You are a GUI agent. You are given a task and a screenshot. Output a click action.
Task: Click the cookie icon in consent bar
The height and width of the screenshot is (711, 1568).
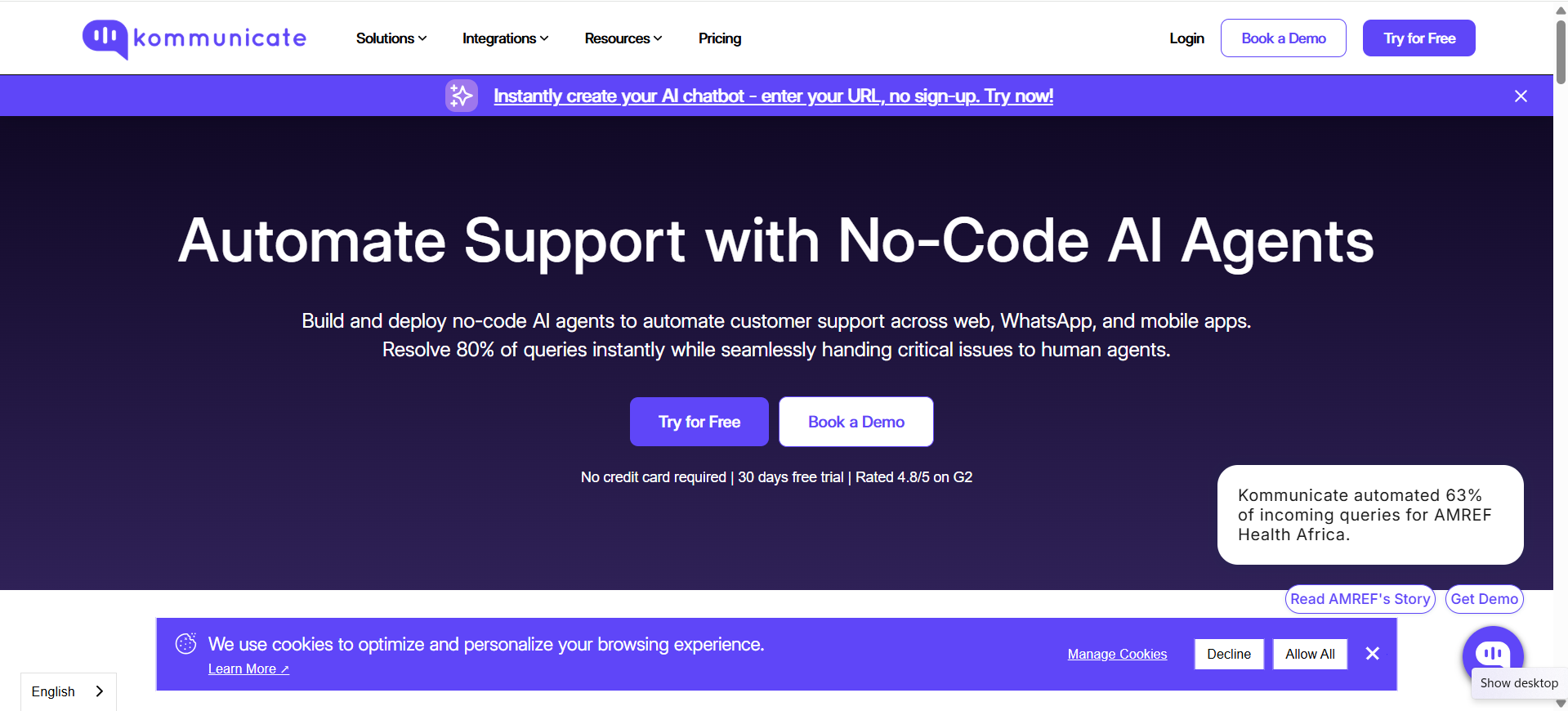pyautogui.click(x=186, y=644)
